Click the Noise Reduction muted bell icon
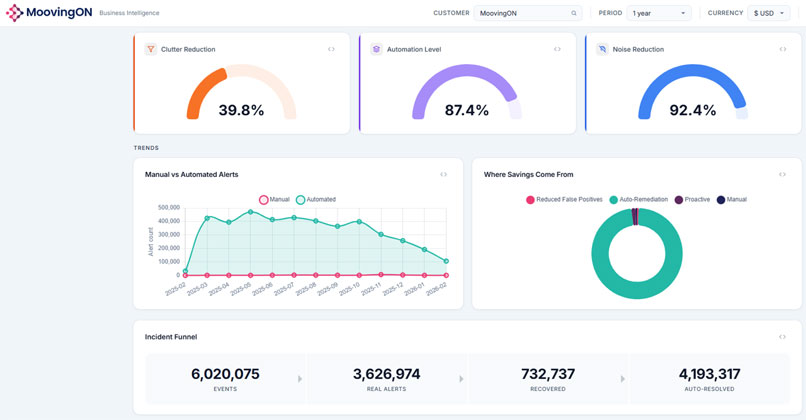This screenshot has width=806, height=420. pos(602,49)
